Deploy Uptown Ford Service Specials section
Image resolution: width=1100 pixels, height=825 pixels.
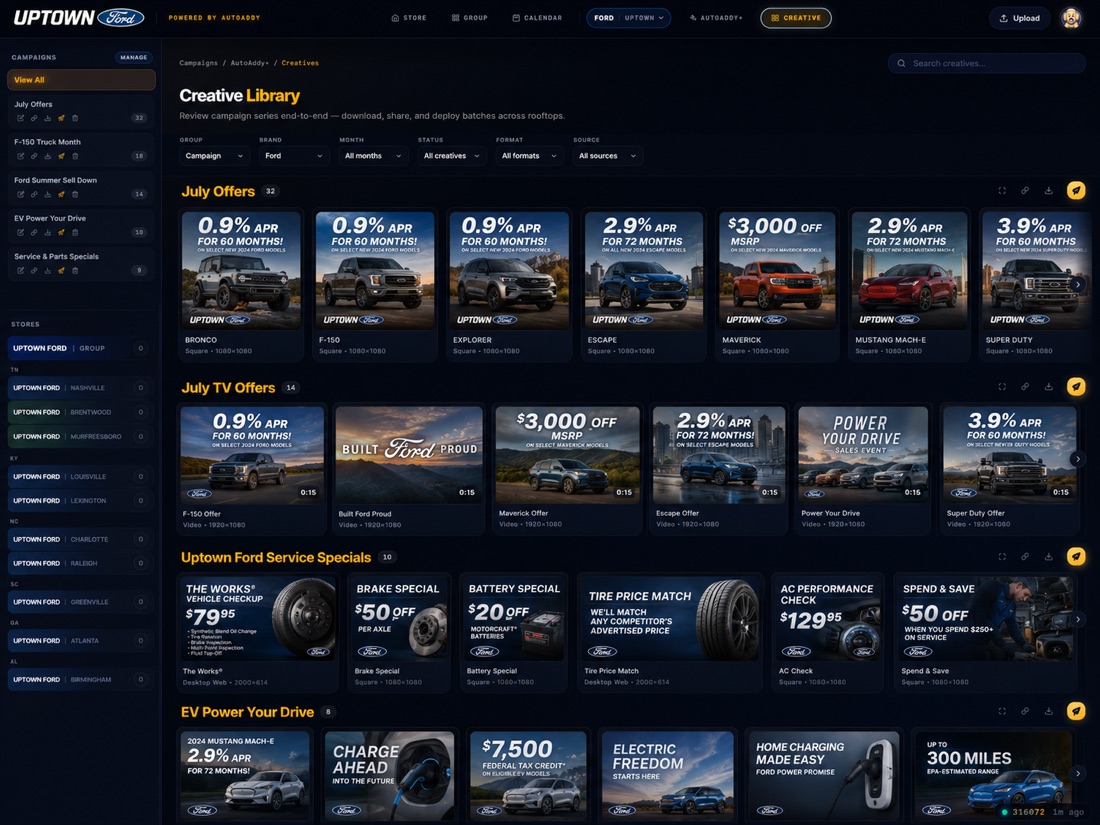[x=1076, y=556]
